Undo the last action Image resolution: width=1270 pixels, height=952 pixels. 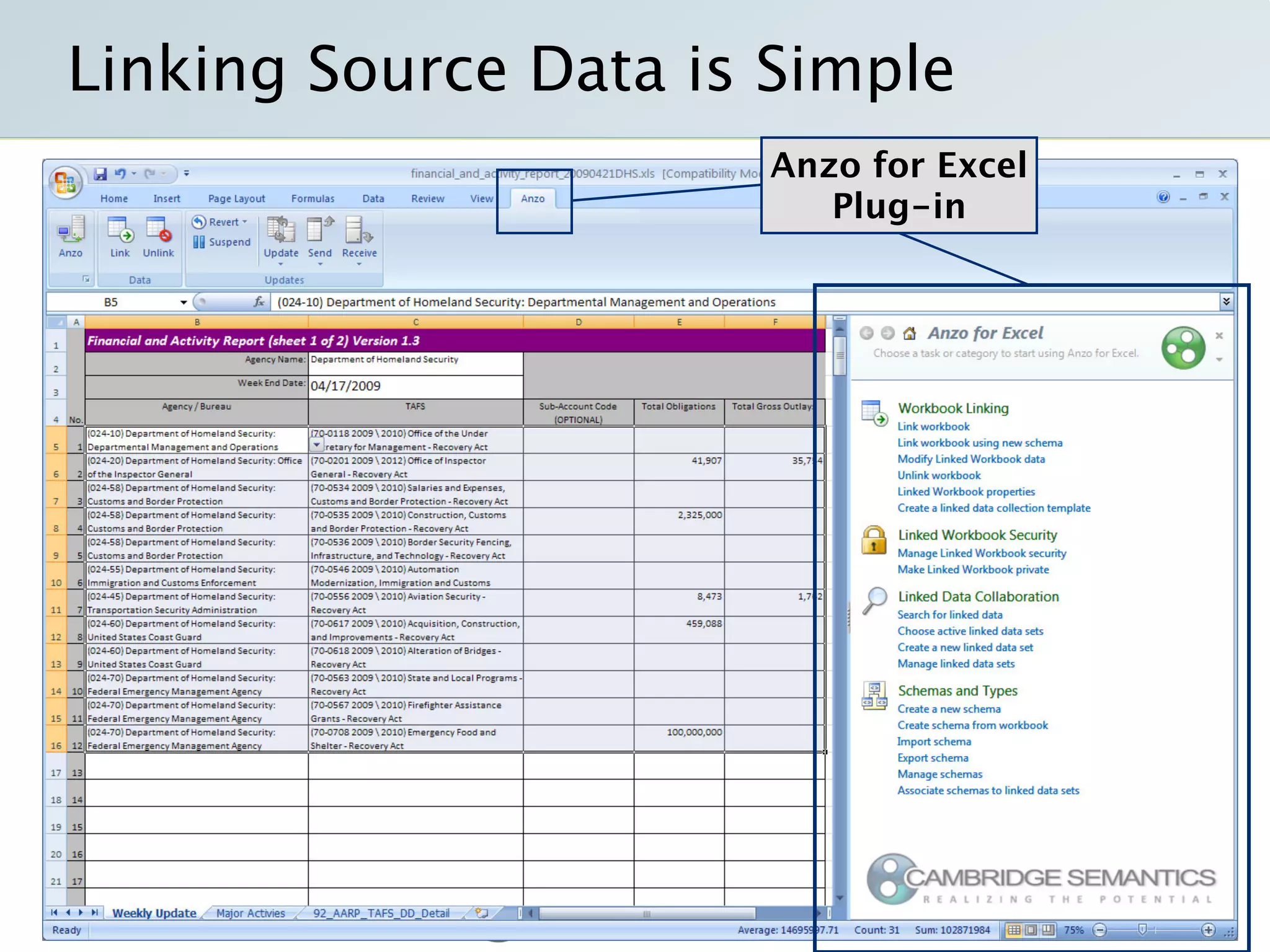[x=120, y=174]
